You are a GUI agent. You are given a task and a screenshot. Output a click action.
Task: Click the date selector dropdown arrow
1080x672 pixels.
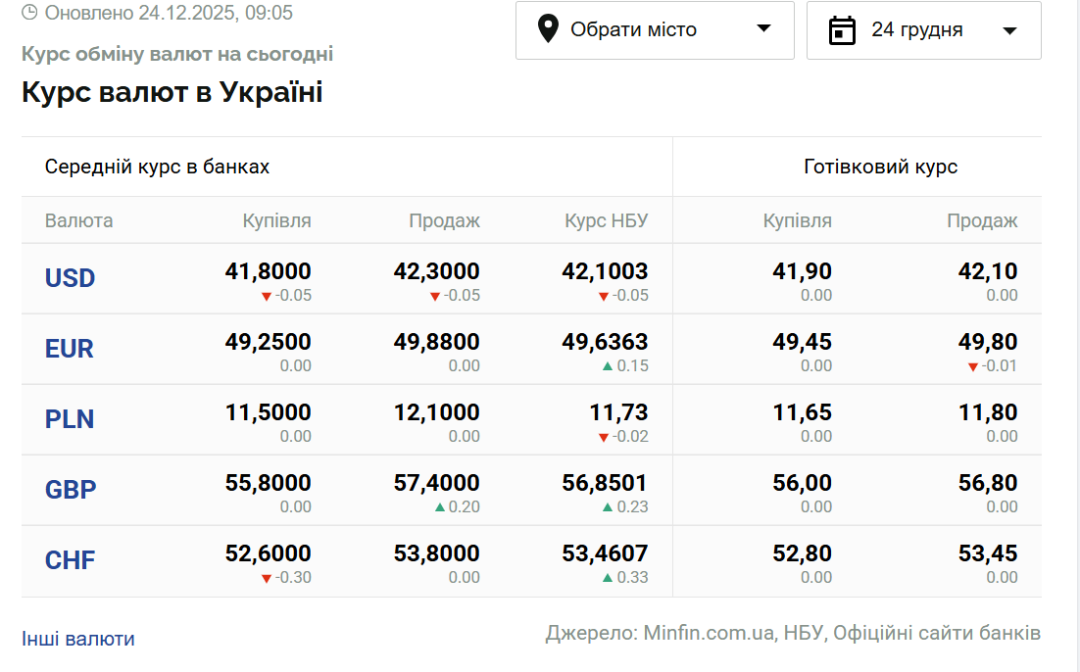click(x=1009, y=30)
